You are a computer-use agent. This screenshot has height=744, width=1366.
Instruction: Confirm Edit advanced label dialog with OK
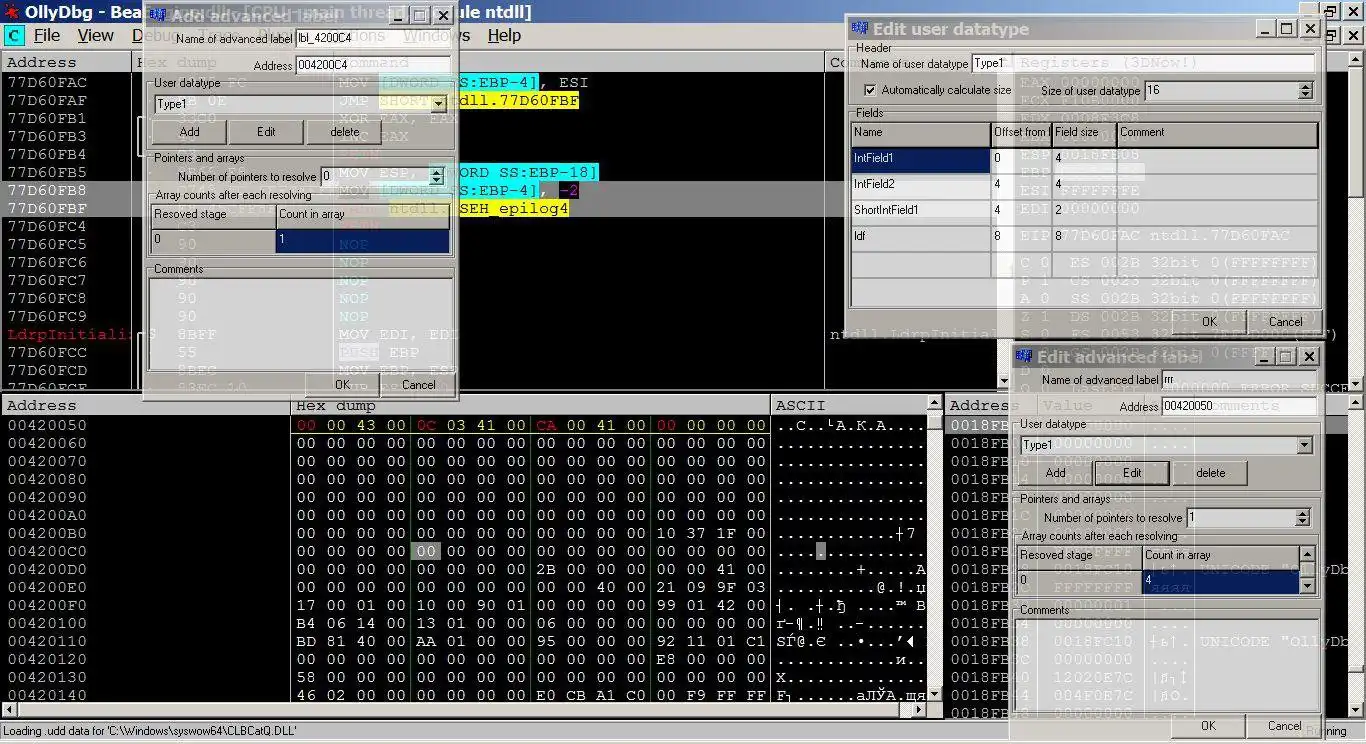[x=1208, y=726]
